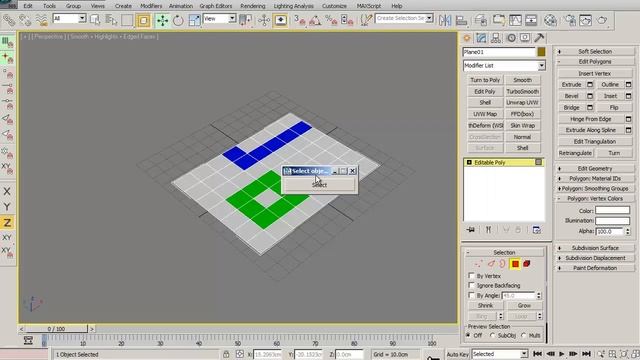Screen dimensions: 640x360
Task: Activate the Select and Rotate tool
Action: (178, 20)
